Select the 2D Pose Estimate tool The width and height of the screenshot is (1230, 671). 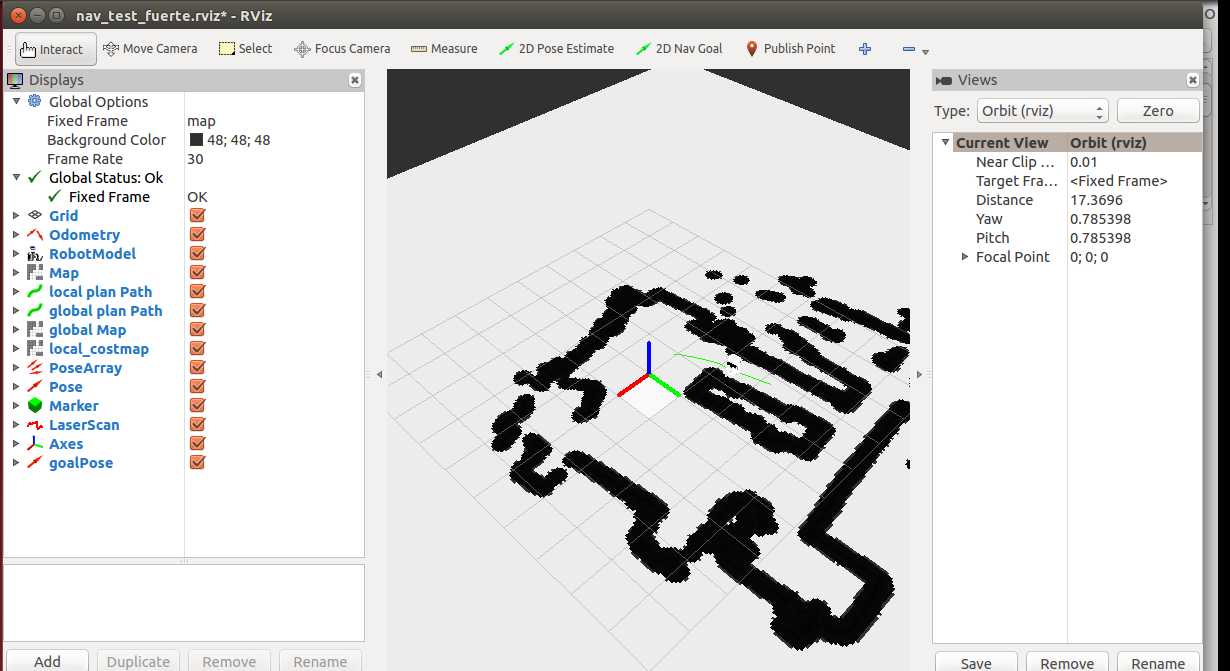(559, 48)
